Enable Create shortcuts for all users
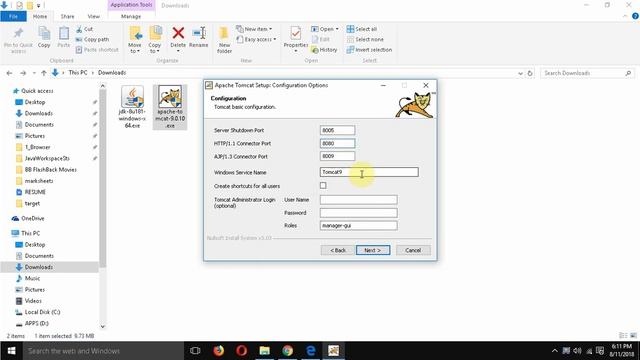This screenshot has width=640, height=360. coord(323,186)
